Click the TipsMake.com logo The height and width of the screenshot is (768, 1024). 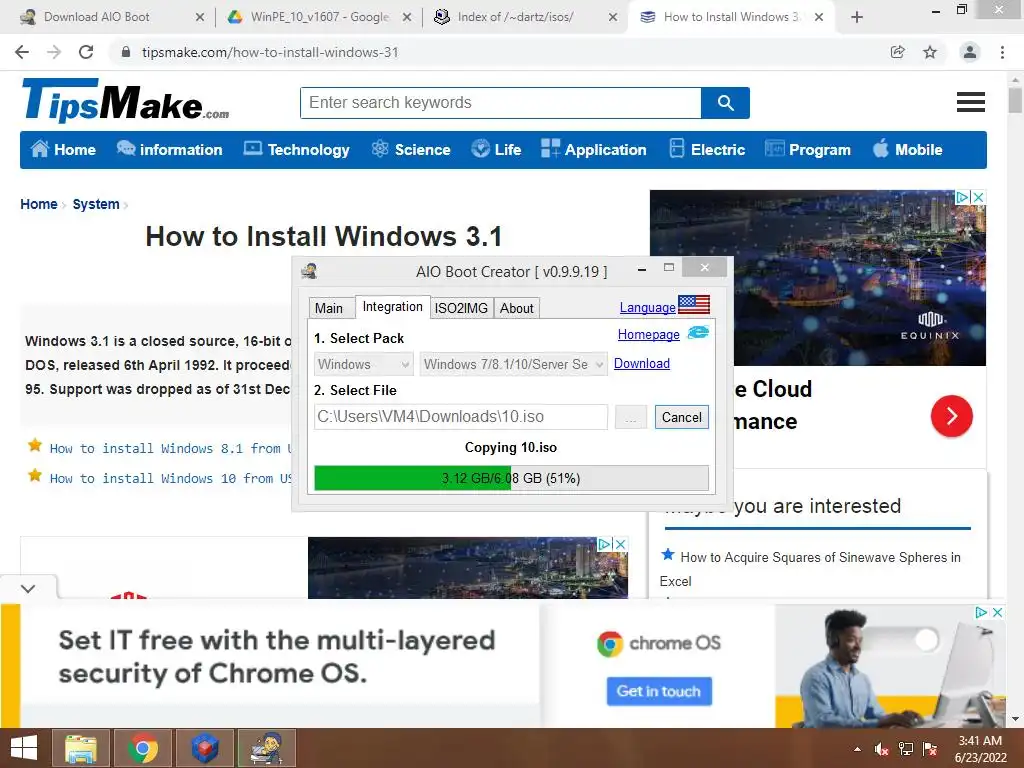click(x=125, y=101)
